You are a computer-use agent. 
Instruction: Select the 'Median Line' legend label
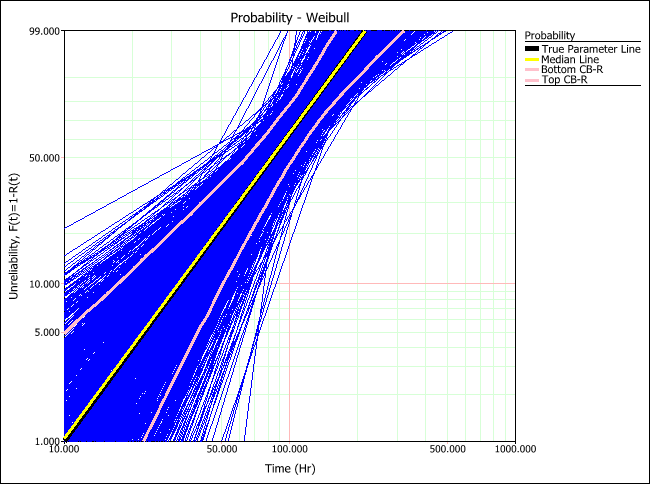(x=569, y=59)
